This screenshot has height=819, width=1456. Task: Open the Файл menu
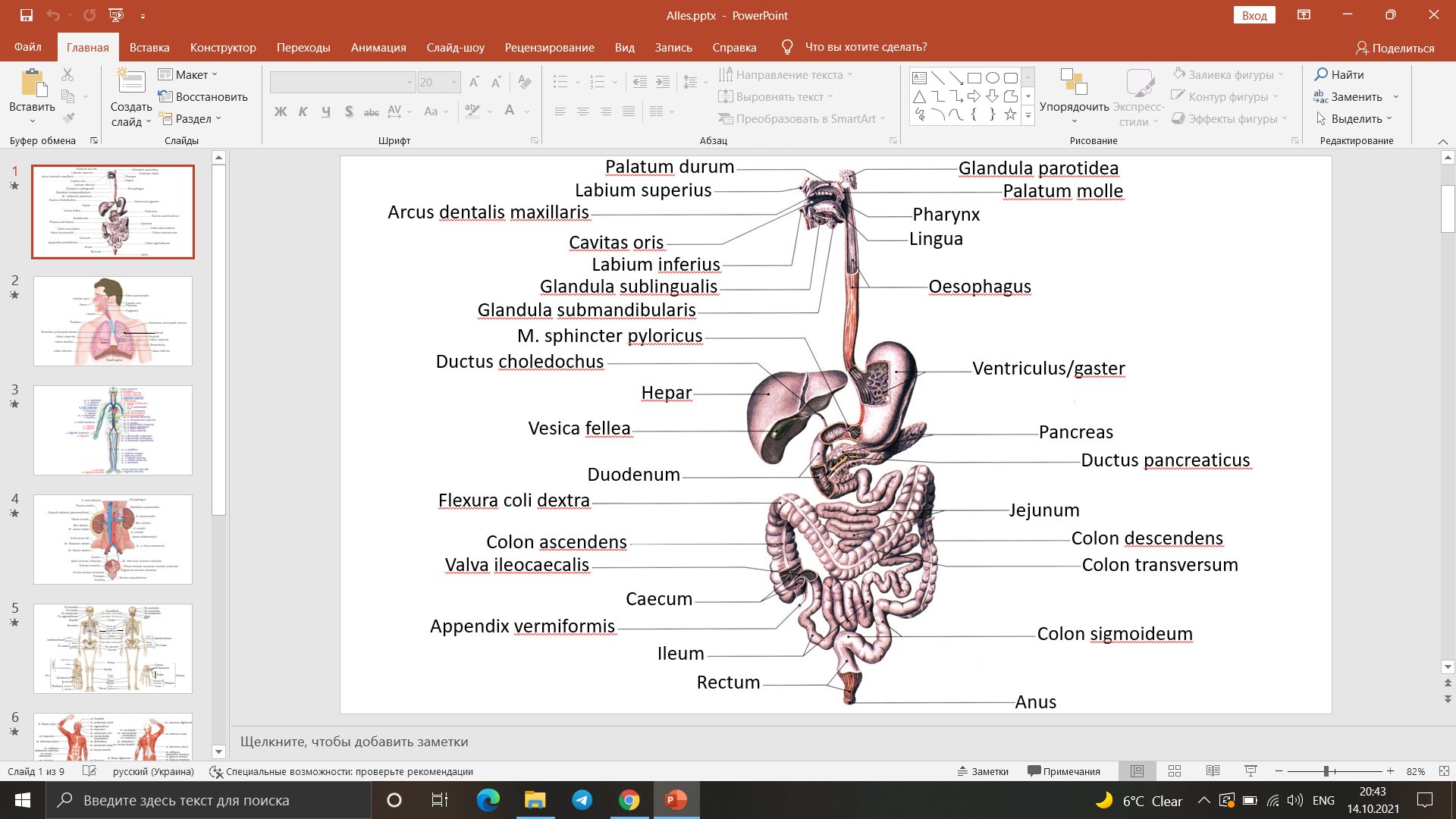pos(27,47)
